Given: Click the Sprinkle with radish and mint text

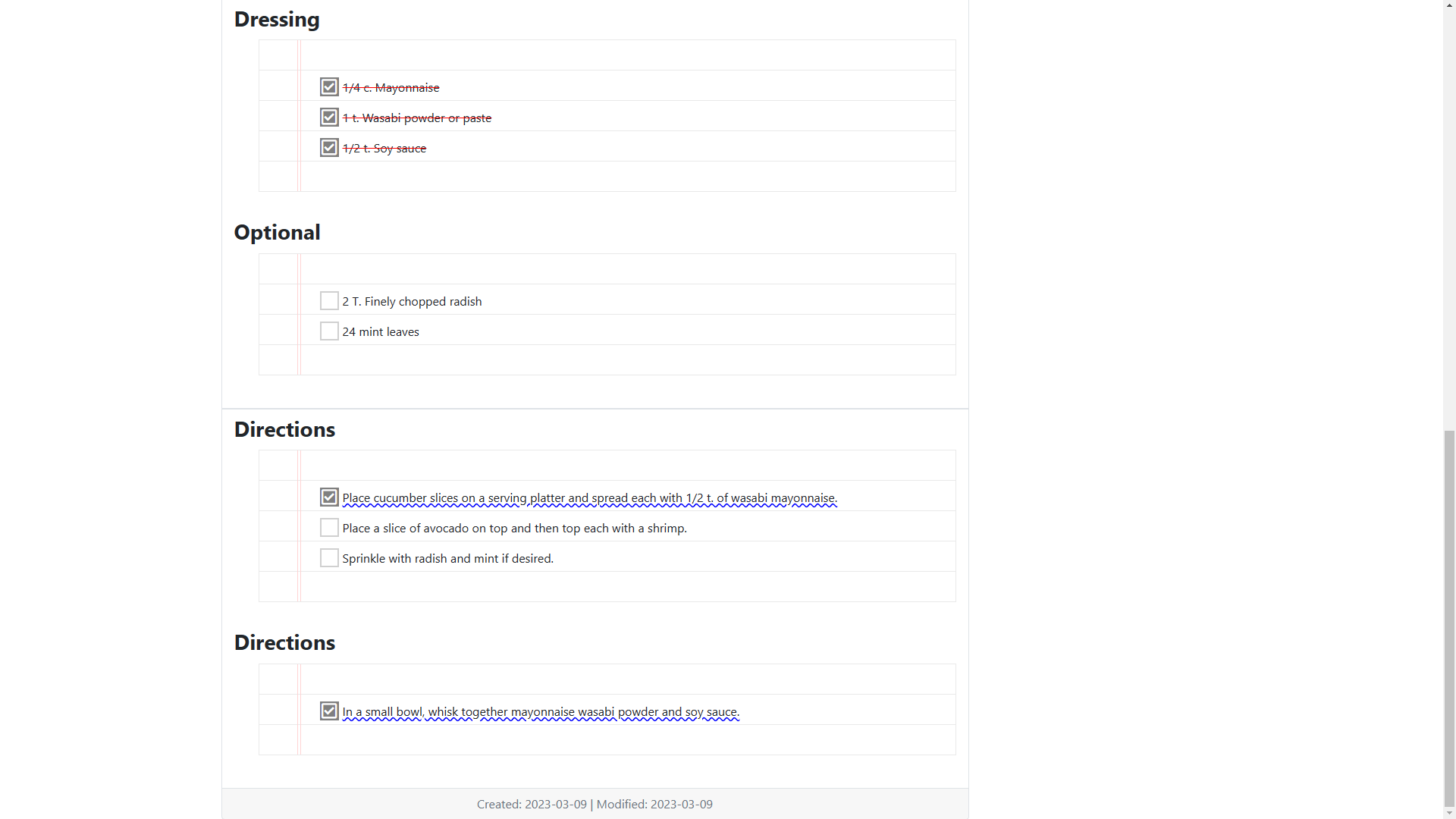Looking at the screenshot, I should click(447, 559).
